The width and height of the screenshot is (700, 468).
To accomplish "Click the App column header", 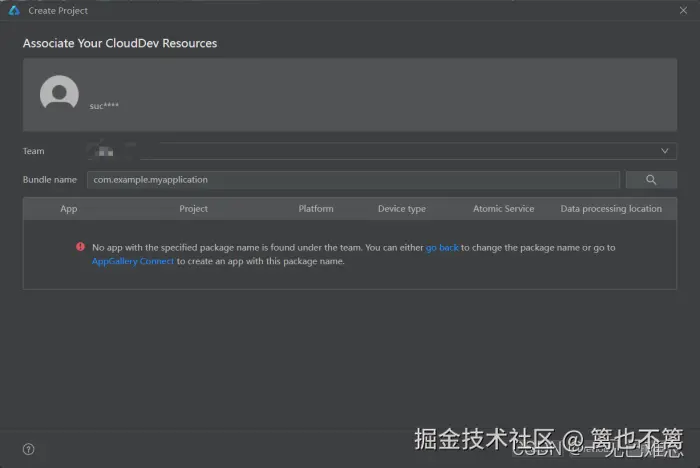I will (x=69, y=209).
